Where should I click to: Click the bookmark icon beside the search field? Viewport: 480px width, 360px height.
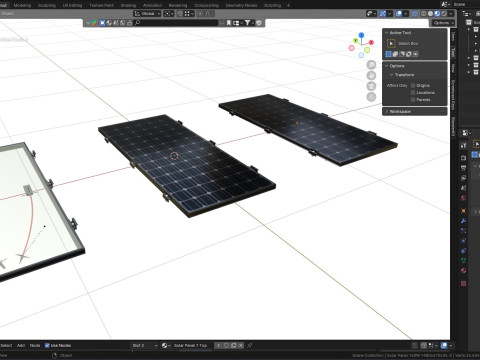tap(229, 23)
